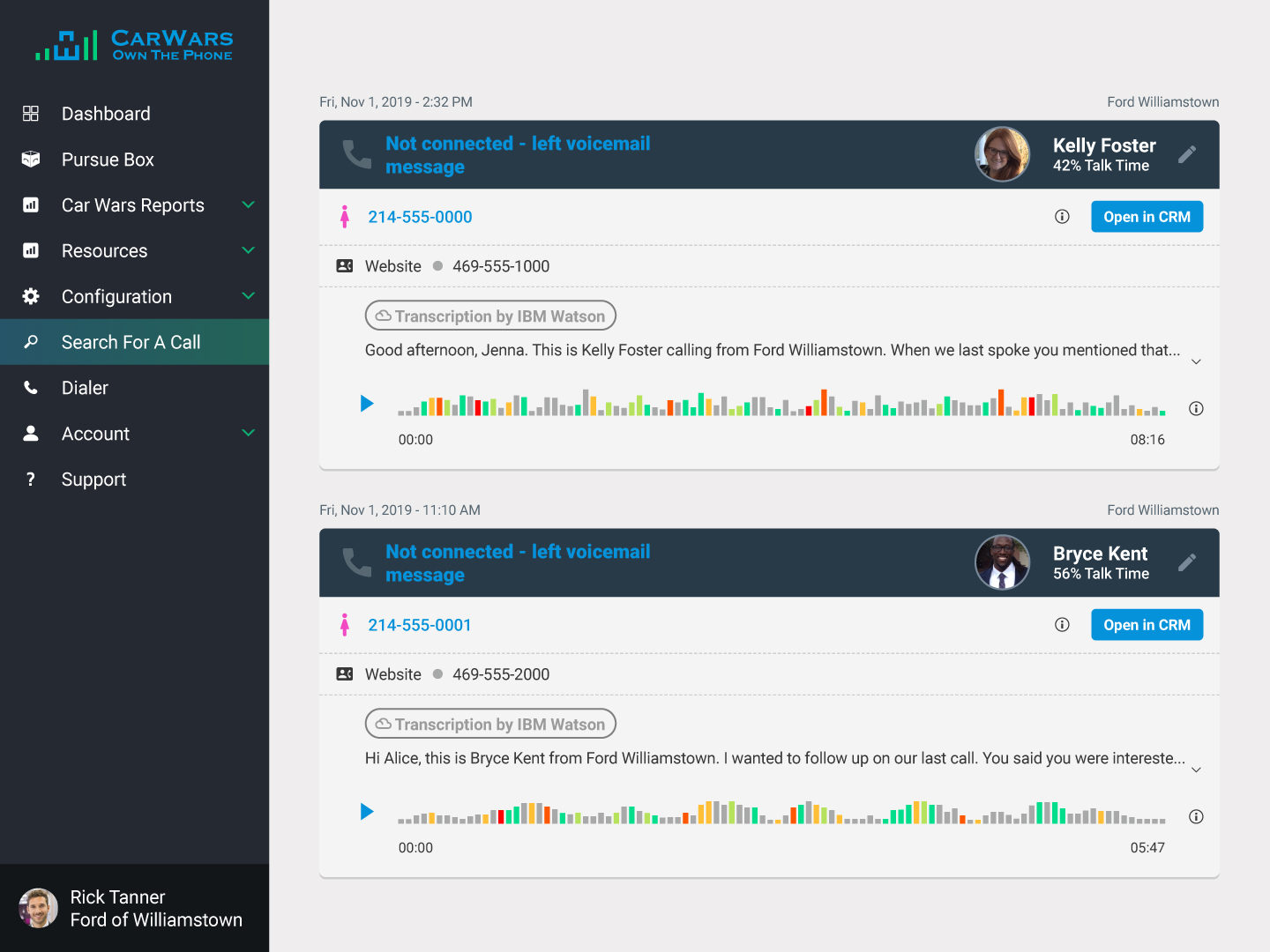Click the CarWars logo
Viewport: 1270px width, 952px height.
pos(134,44)
